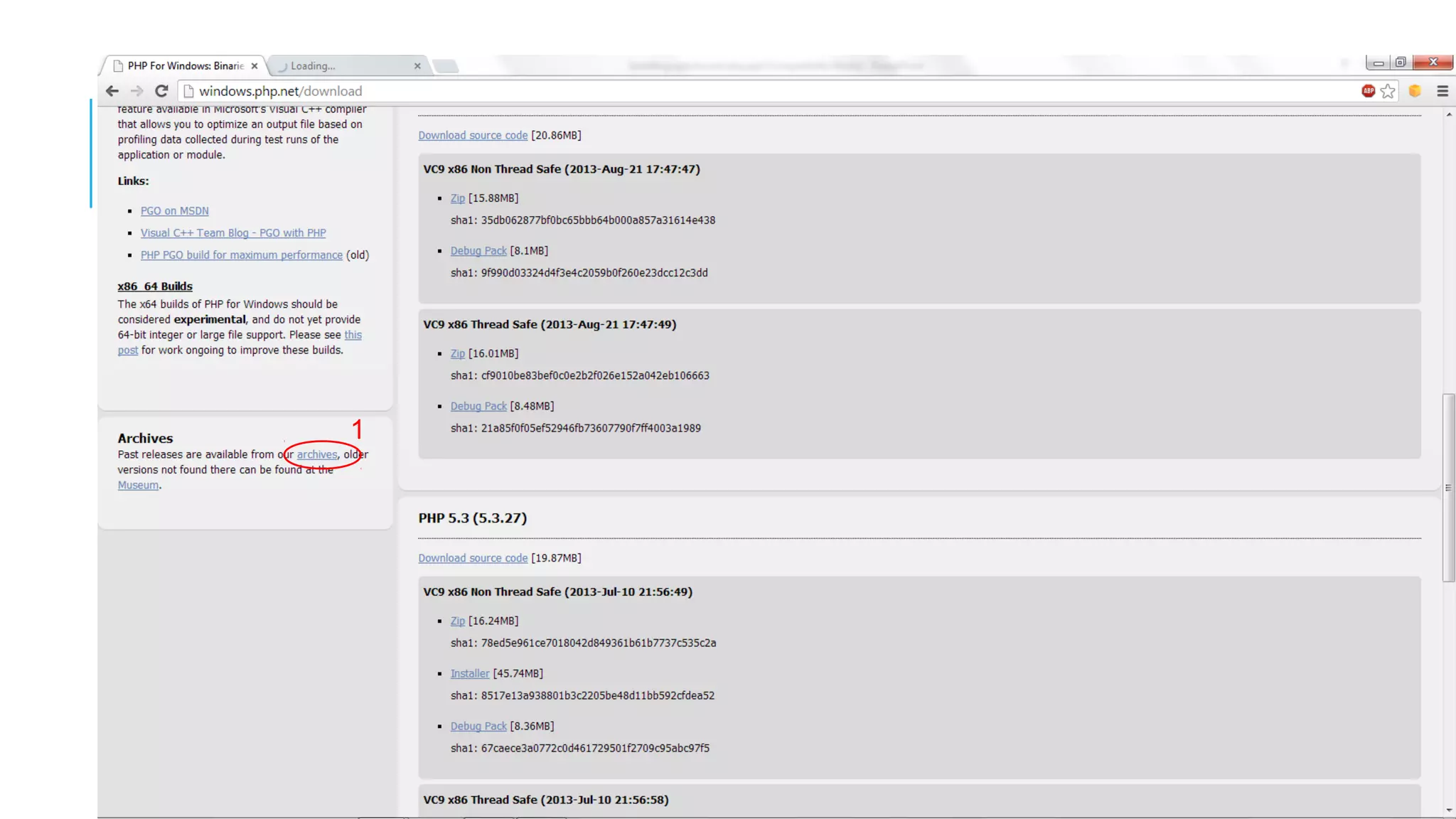Click the vertical scrollbar thumb

1449,487
